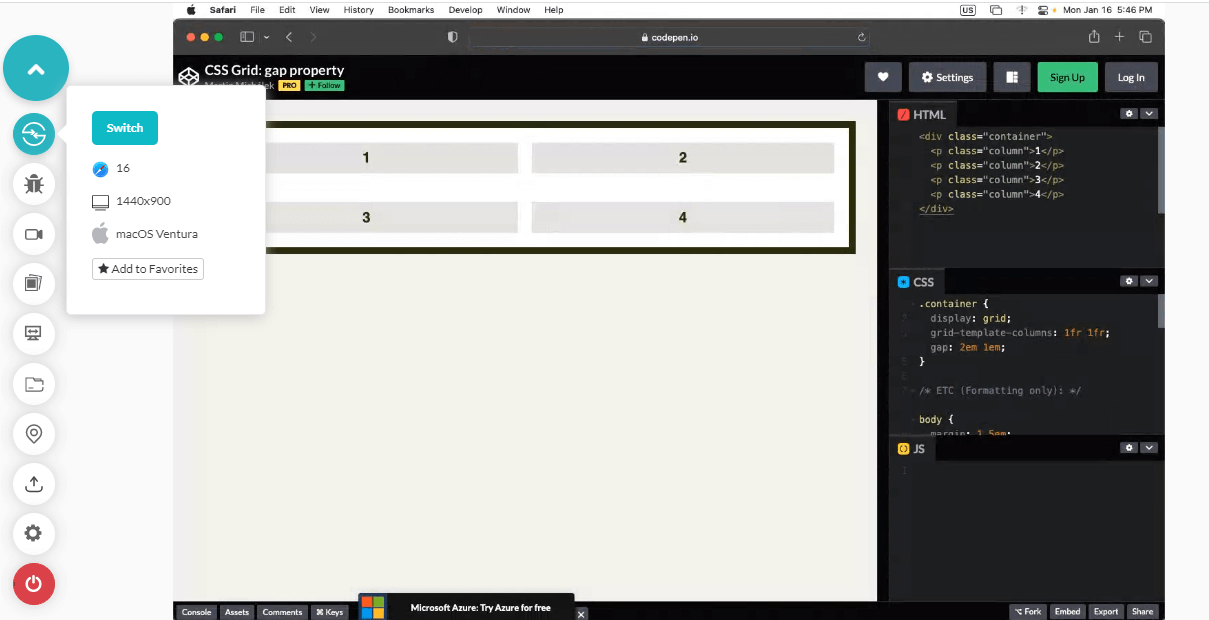Collapse the floating toolbar with the chevron-up button
The height and width of the screenshot is (620, 1209).
[36, 69]
